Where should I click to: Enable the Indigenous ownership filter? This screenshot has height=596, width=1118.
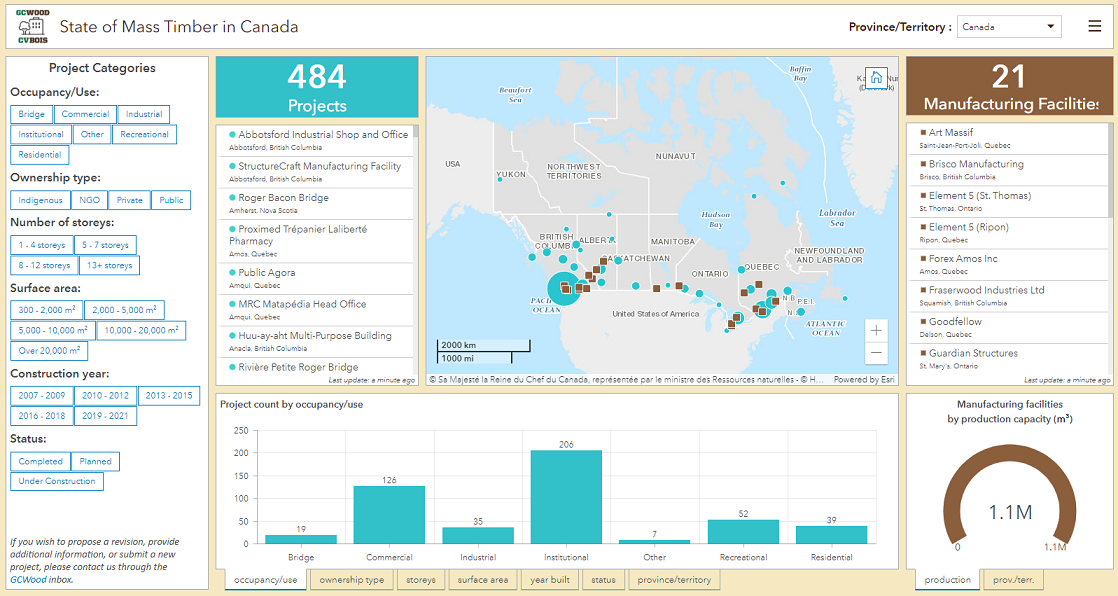39,200
